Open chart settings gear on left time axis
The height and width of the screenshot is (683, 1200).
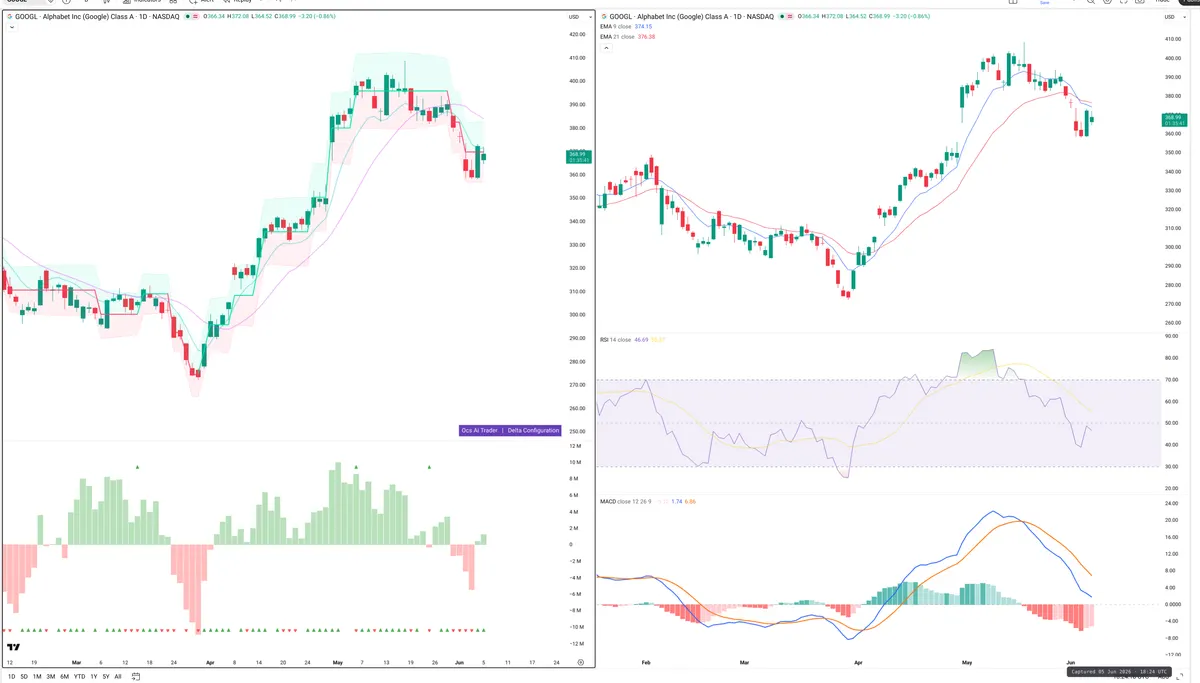[580, 662]
